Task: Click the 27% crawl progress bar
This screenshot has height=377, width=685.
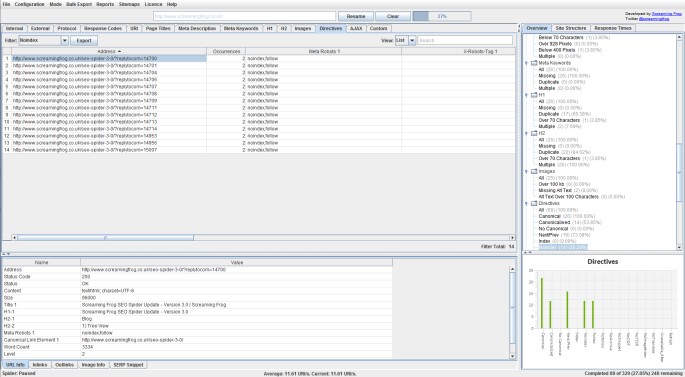Action: (442, 16)
